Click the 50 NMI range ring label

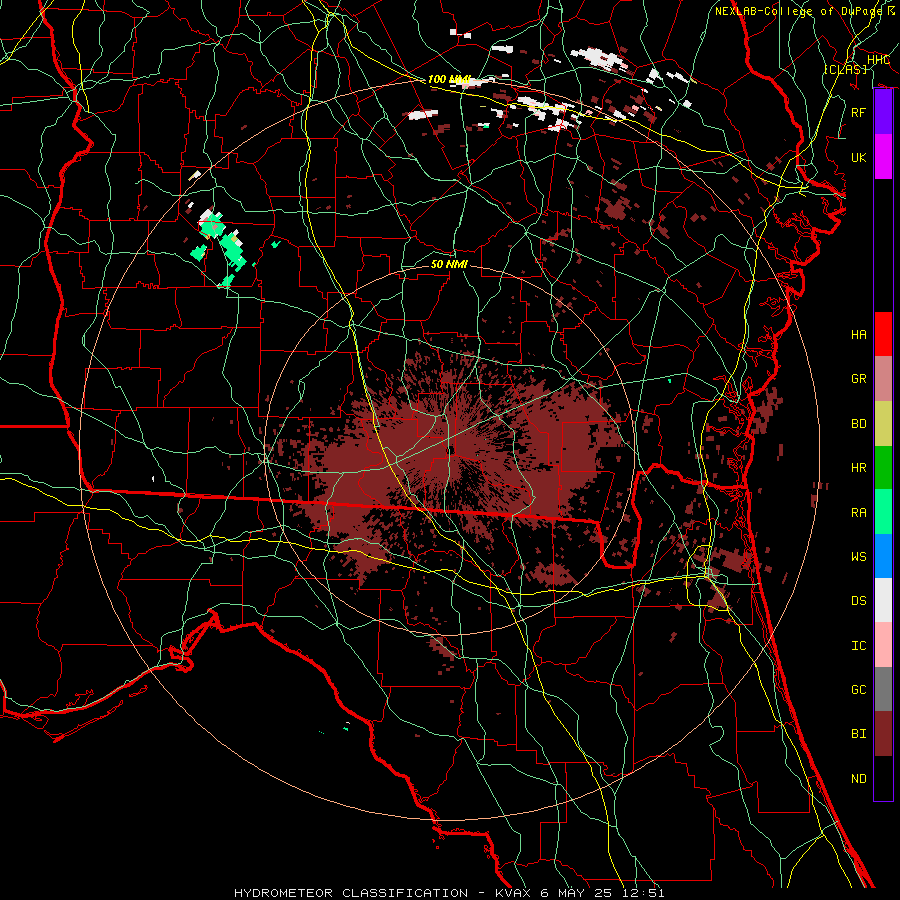(x=449, y=264)
